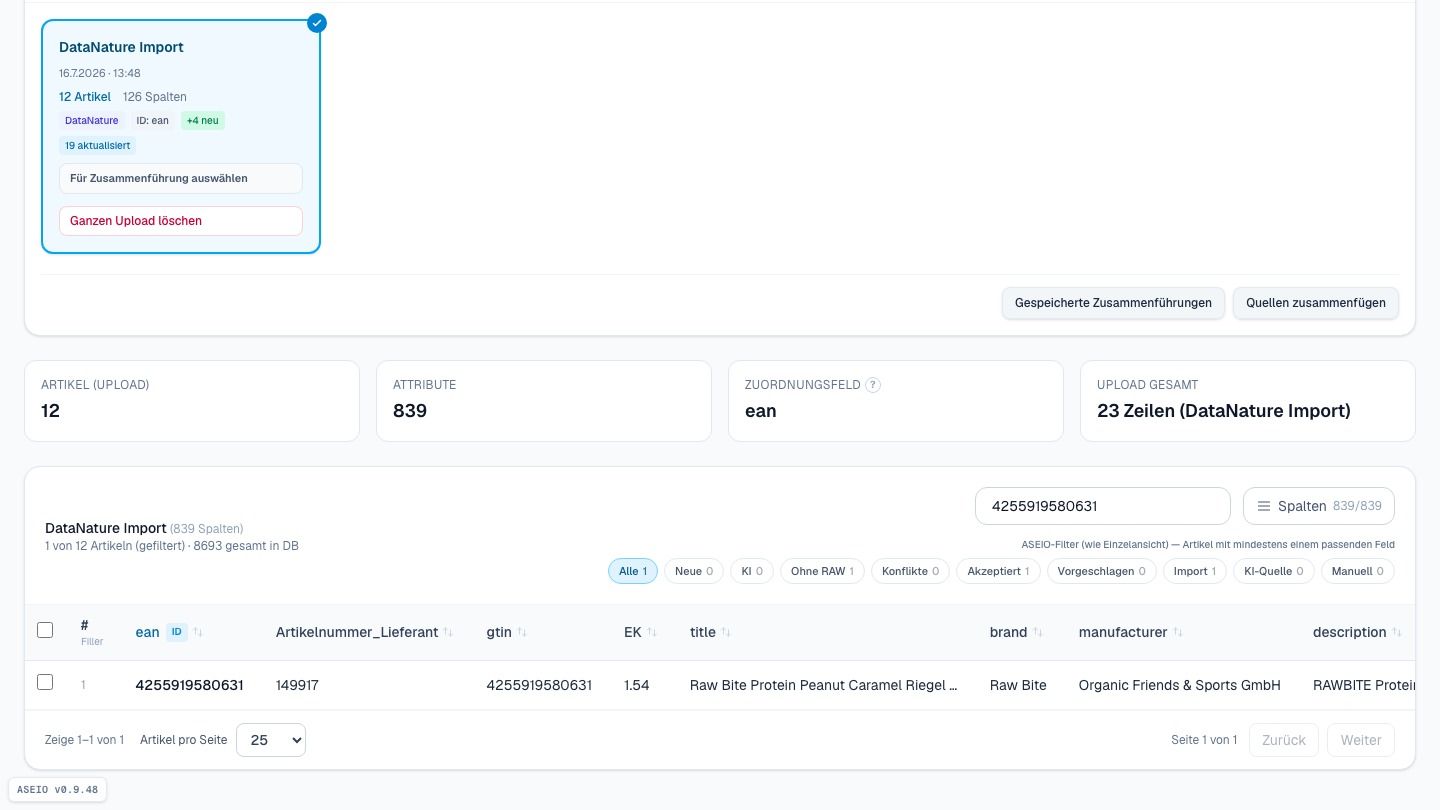The width and height of the screenshot is (1440, 810).
Task: Click the title column sort arrows
Action: (726, 632)
